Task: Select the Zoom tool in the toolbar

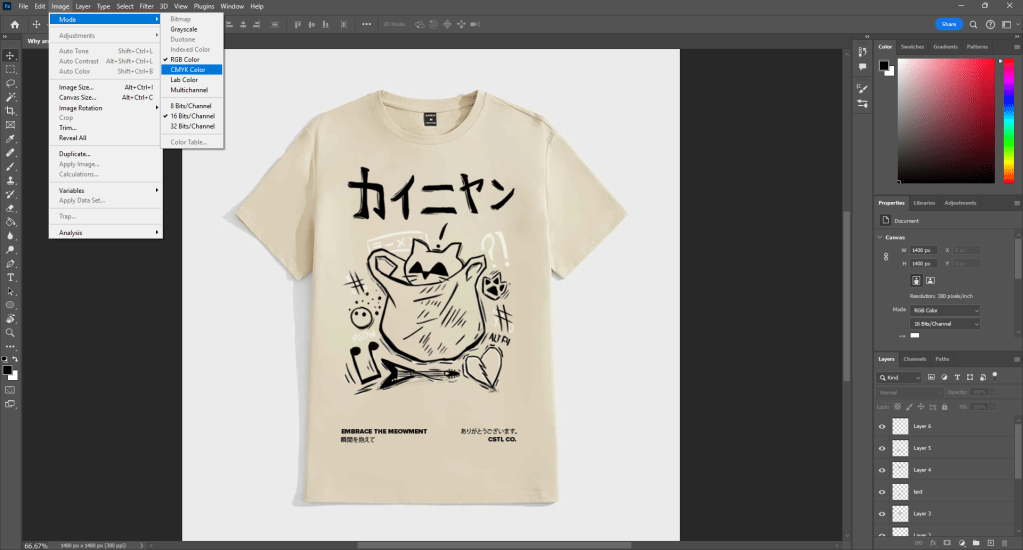Action: click(10, 332)
